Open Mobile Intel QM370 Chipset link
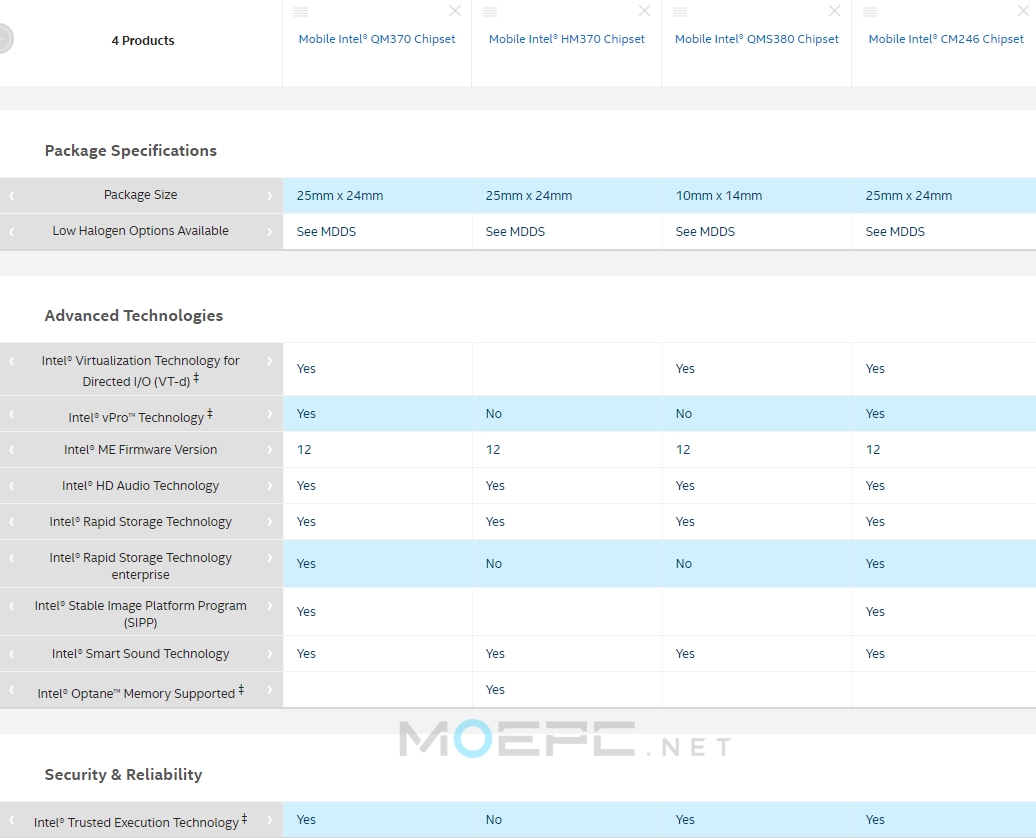This screenshot has height=838, width=1036. click(377, 39)
